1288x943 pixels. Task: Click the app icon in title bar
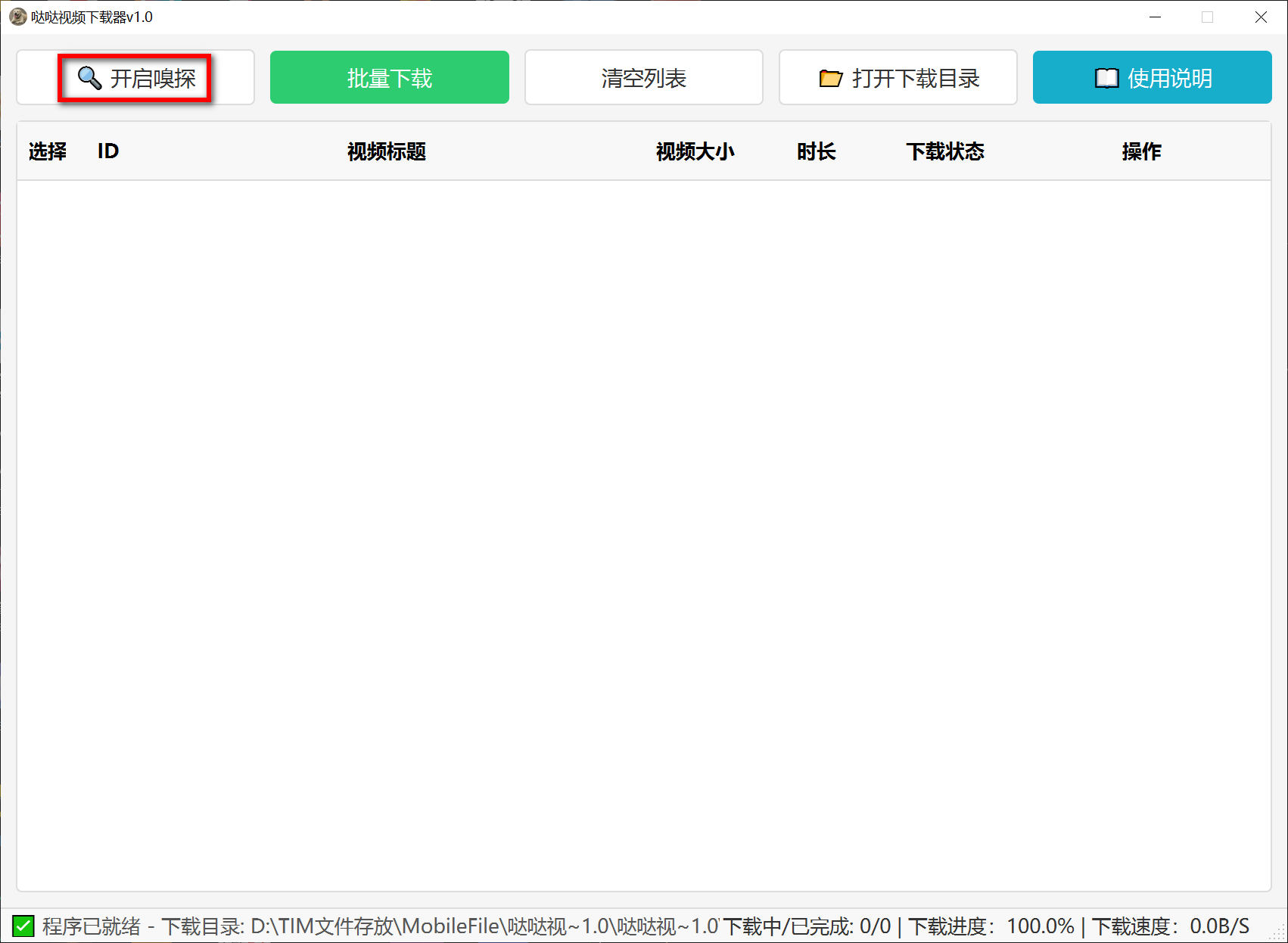pyautogui.click(x=17, y=17)
